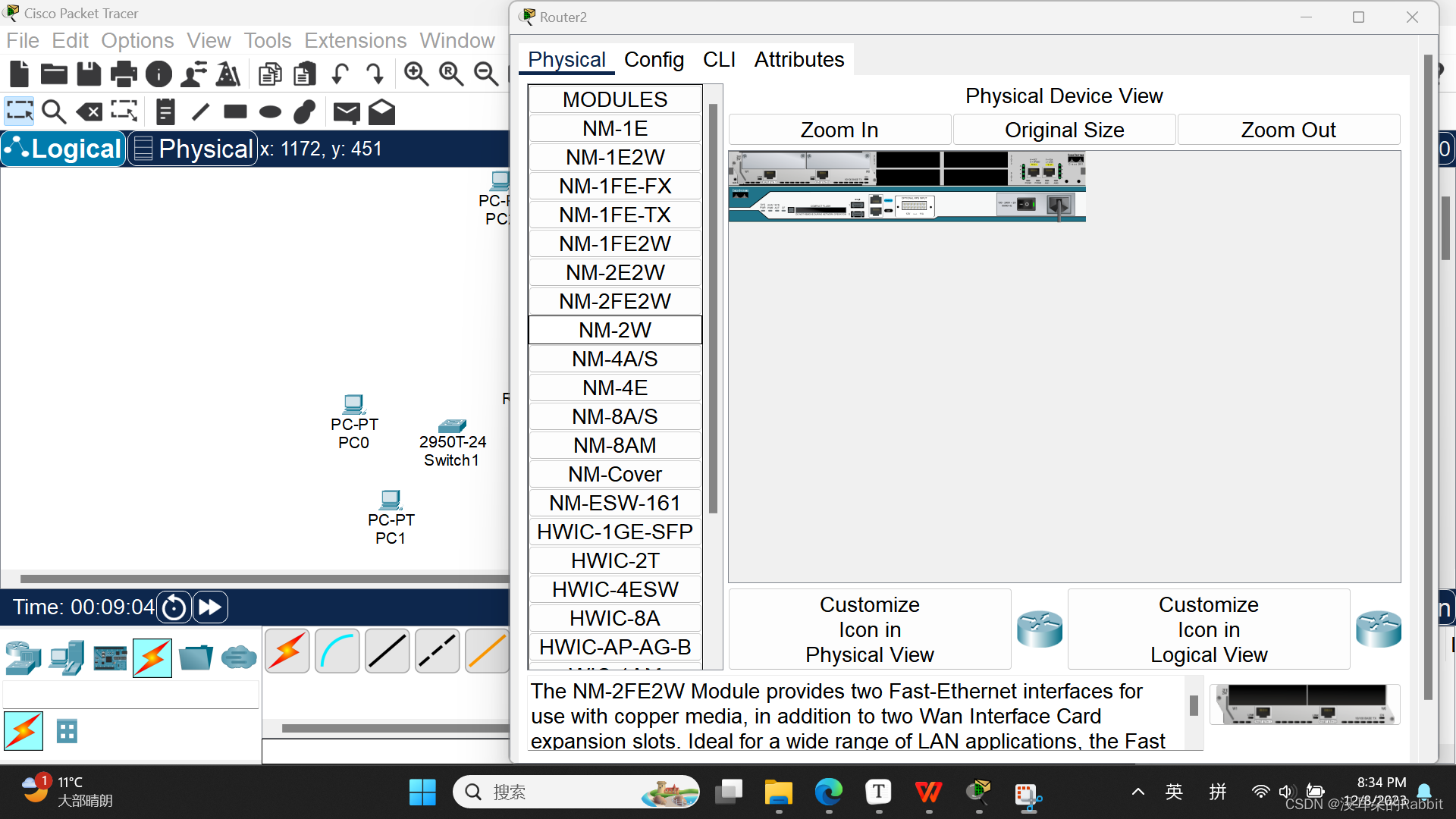
Task: Choose the Add Simple PDU envelope
Action: 347,112
